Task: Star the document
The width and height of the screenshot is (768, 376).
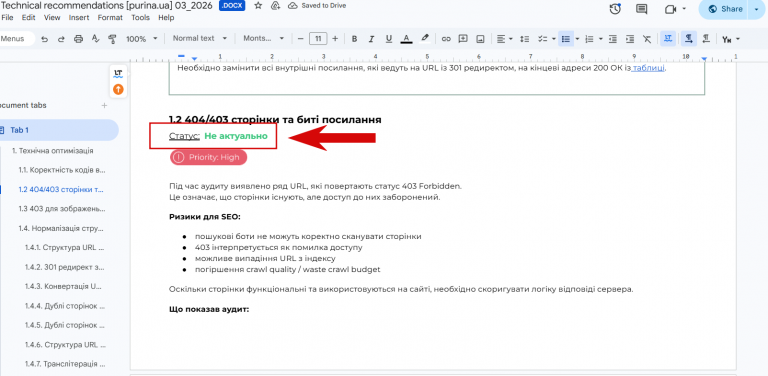Action: pyautogui.click(x=258, y=6)
